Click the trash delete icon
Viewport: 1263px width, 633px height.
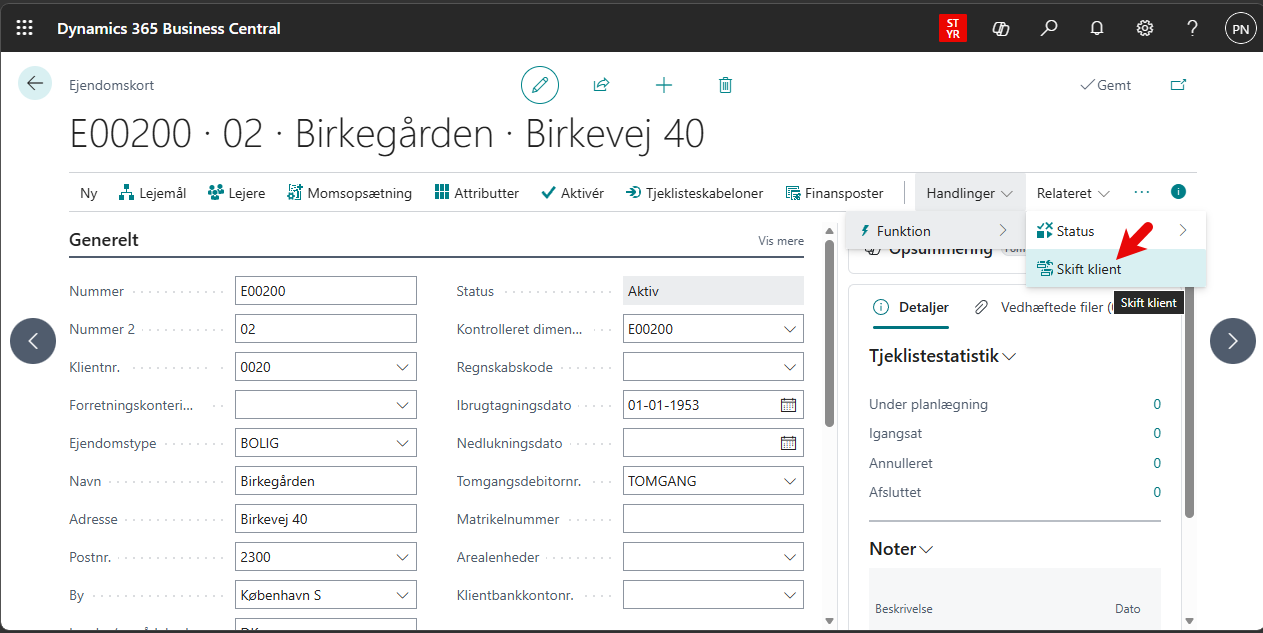[726, 85]
